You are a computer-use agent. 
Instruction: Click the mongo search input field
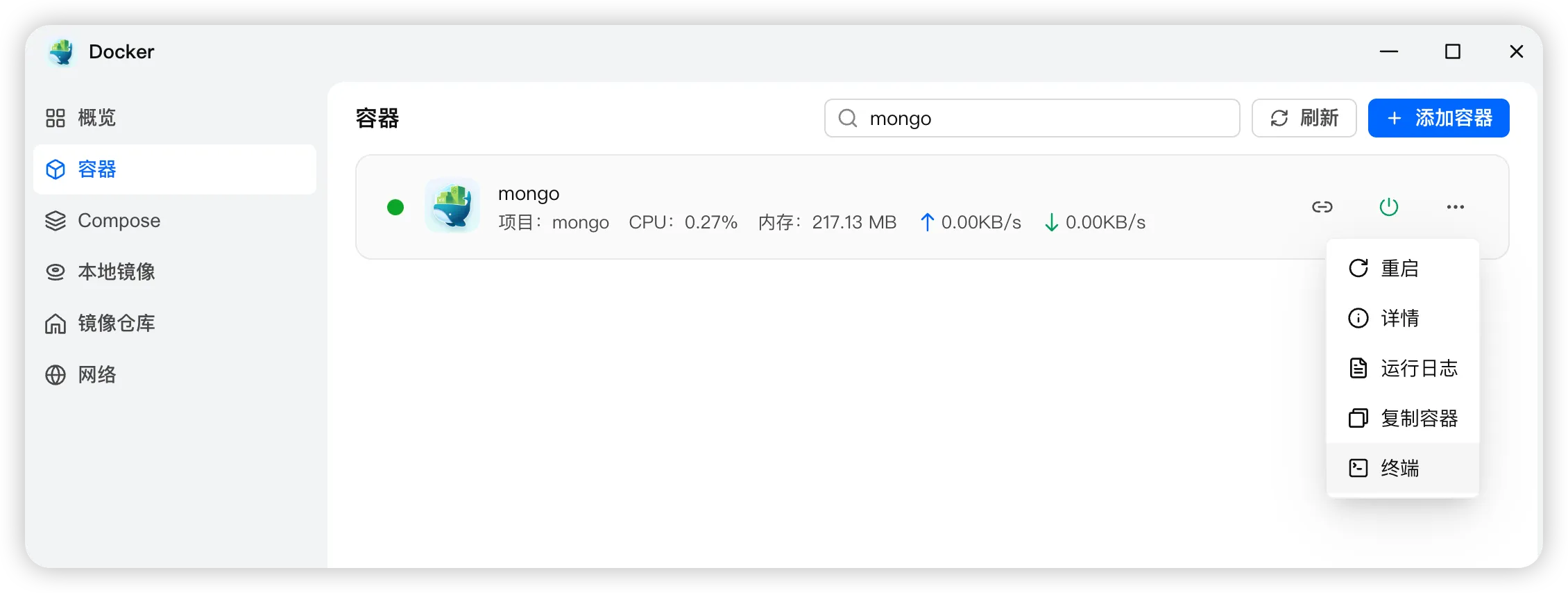[x=1032, y=118]
